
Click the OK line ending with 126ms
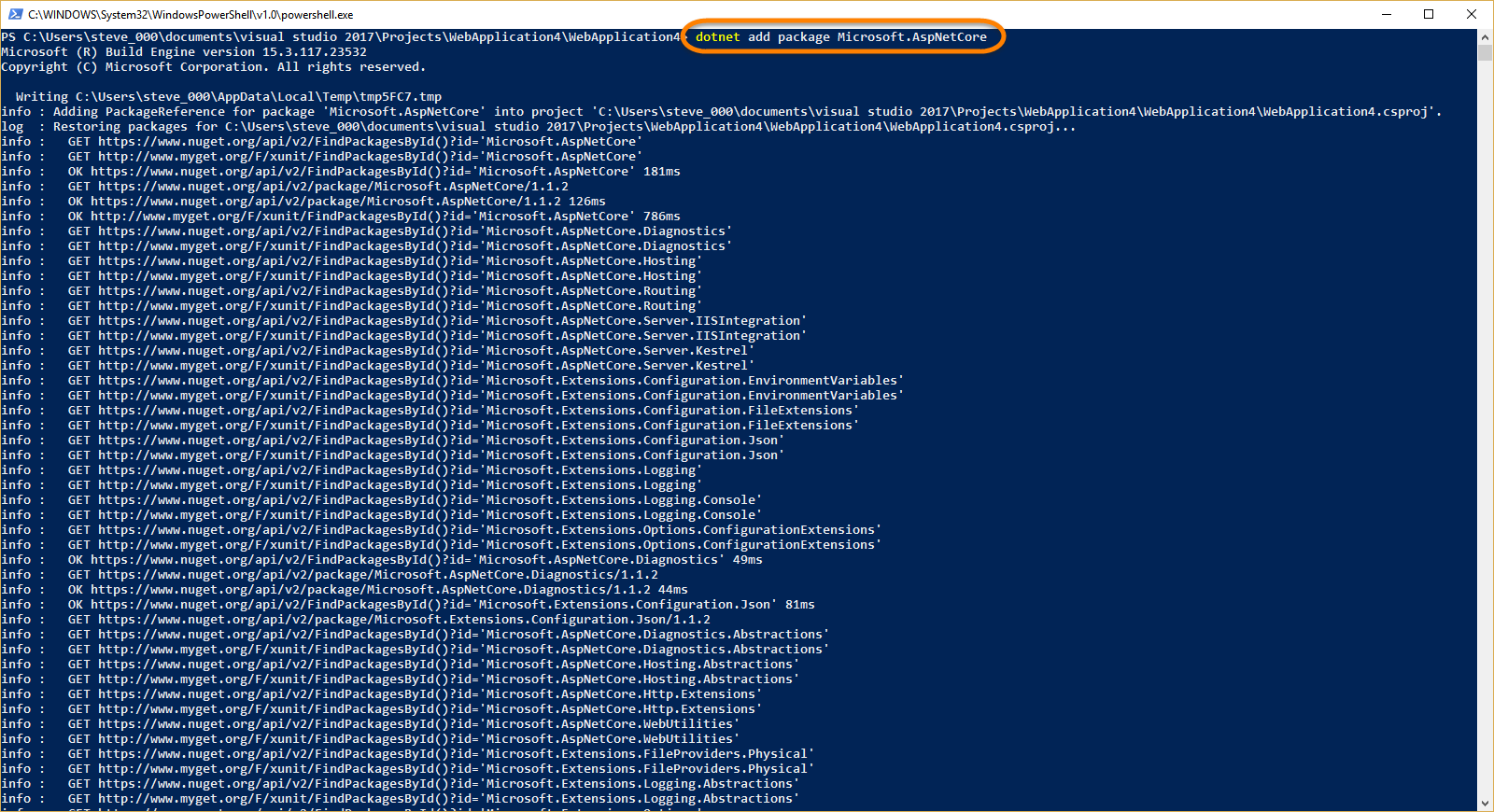[303, 202]
